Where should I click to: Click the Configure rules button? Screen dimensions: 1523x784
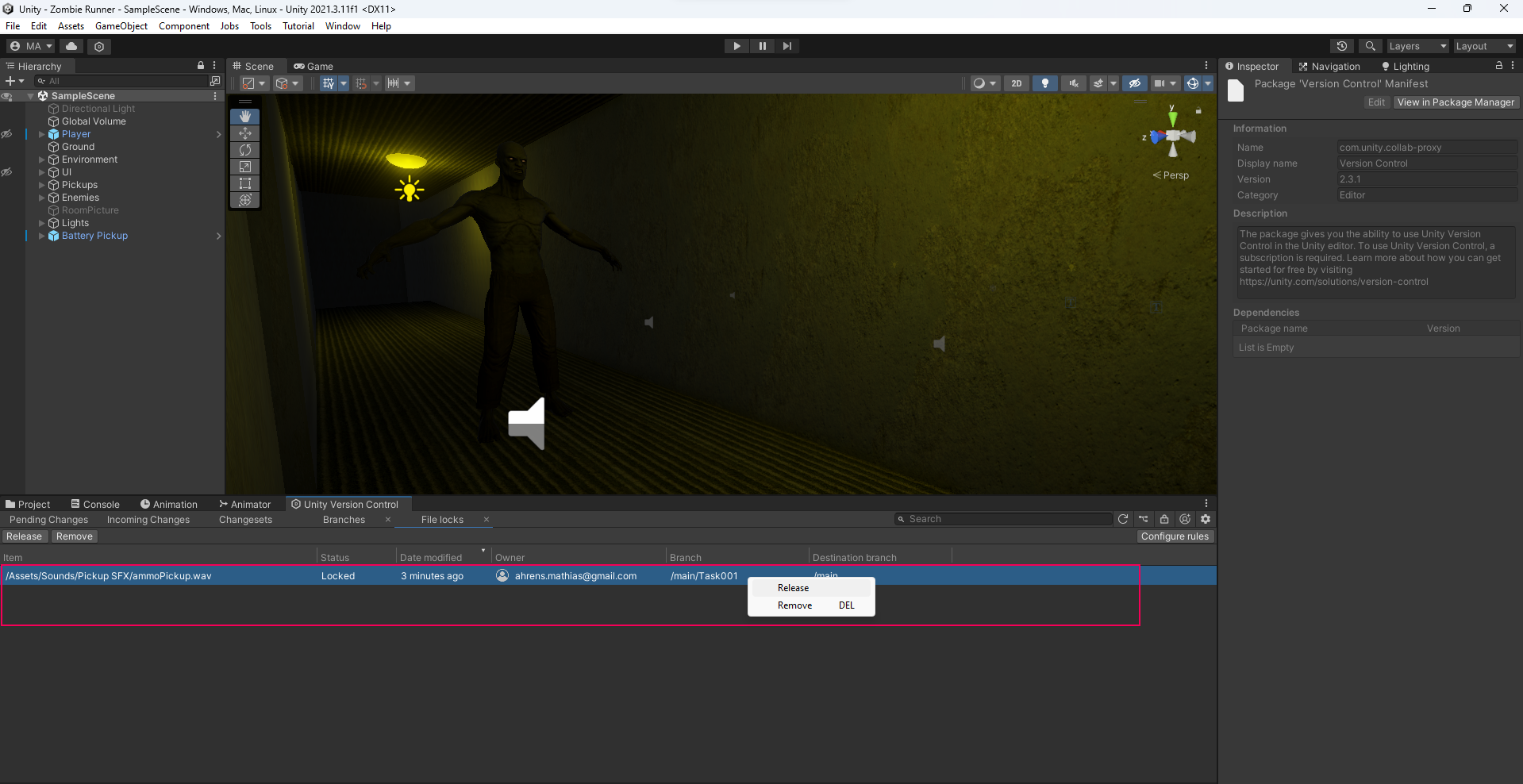(1175, 536)
